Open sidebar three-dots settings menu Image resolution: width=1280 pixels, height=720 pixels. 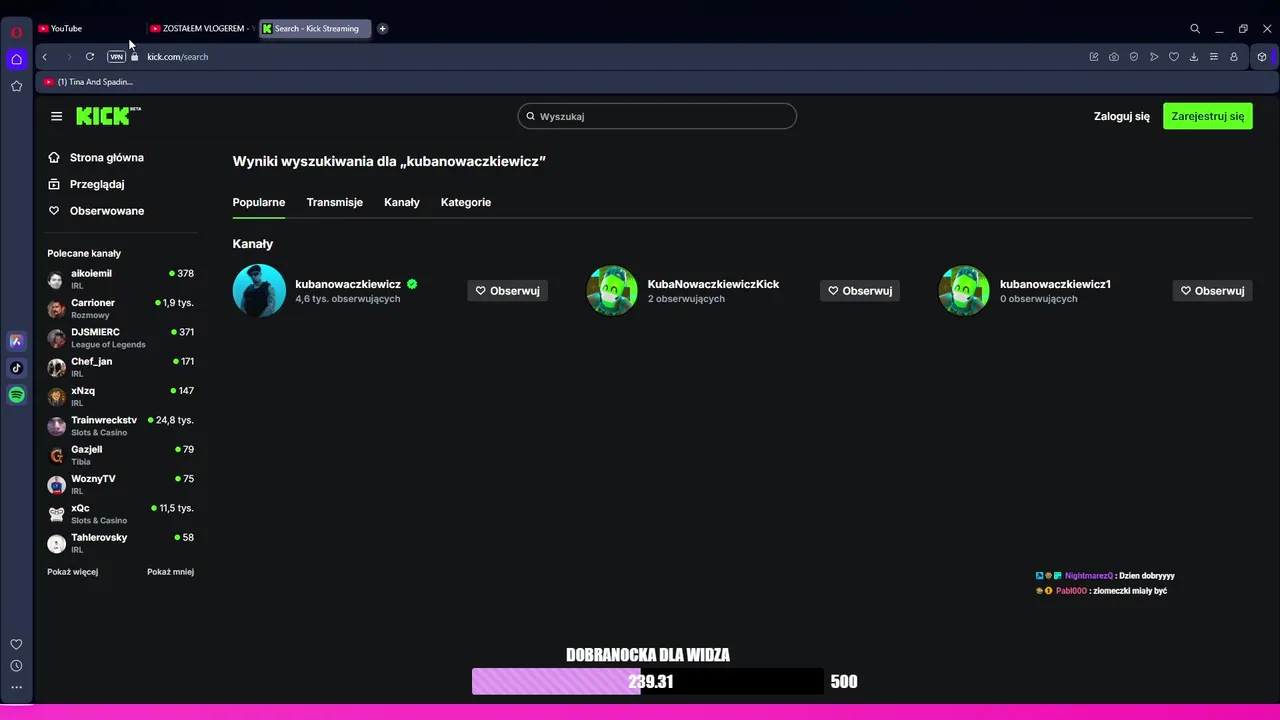pos(16,687)
